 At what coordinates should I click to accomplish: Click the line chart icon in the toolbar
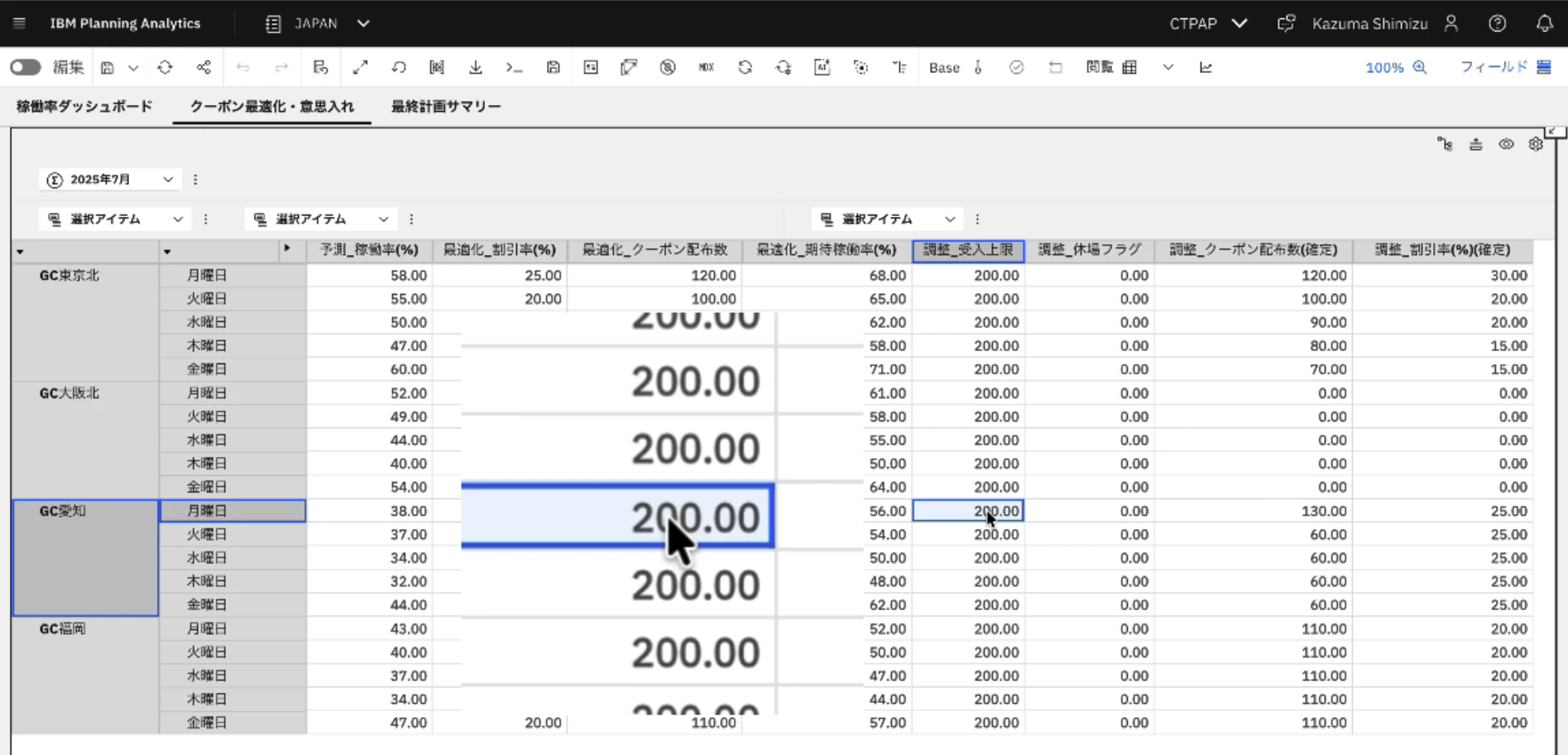[1206, 67]
